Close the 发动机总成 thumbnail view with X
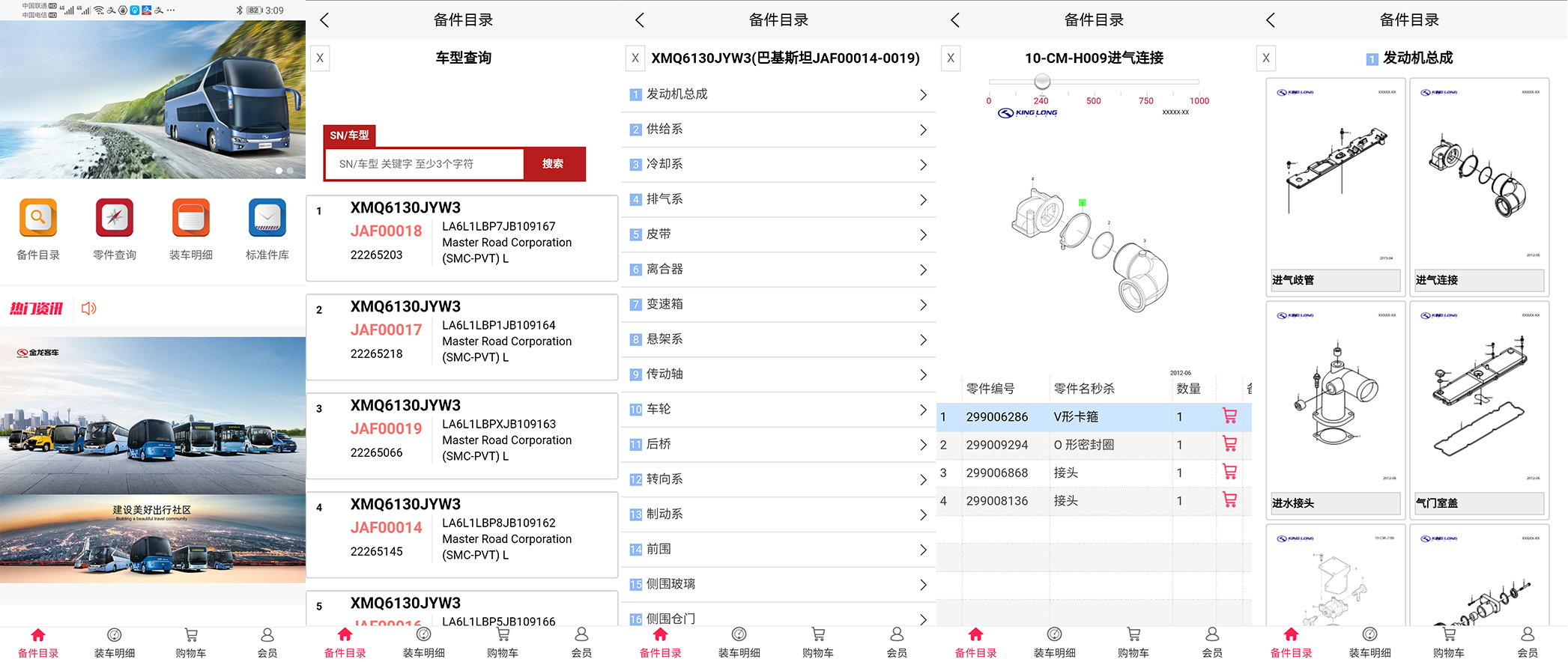The height and width of the screenshot is (662, 1568). (1266, 58)
